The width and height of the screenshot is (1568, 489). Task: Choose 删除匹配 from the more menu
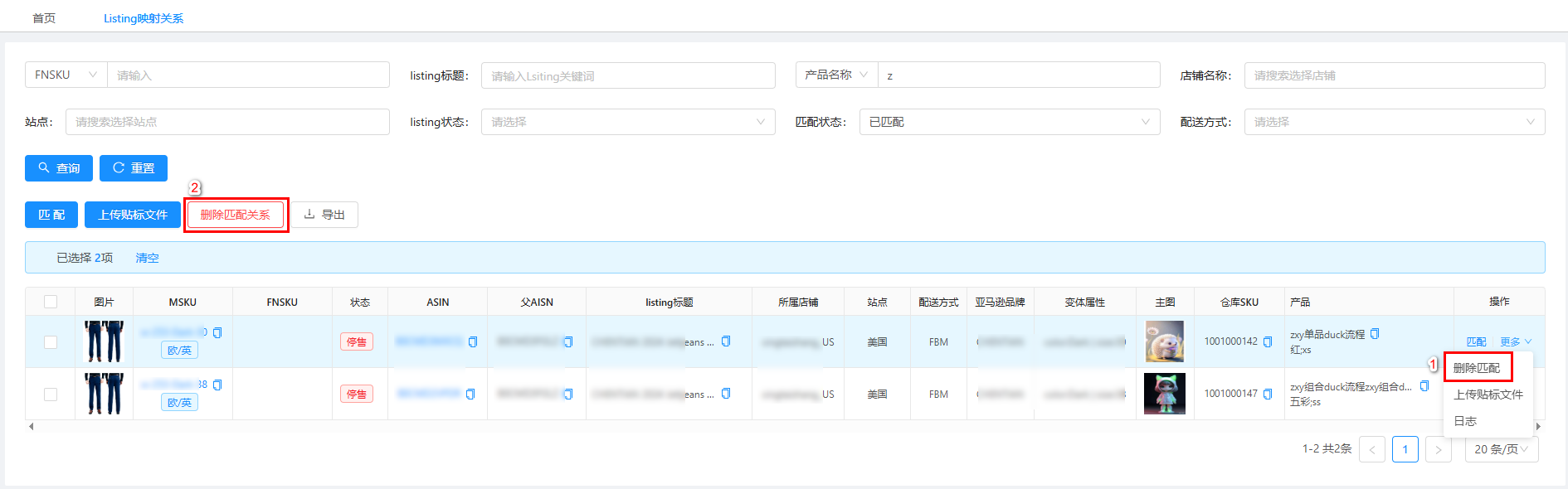coord(1477,367)
